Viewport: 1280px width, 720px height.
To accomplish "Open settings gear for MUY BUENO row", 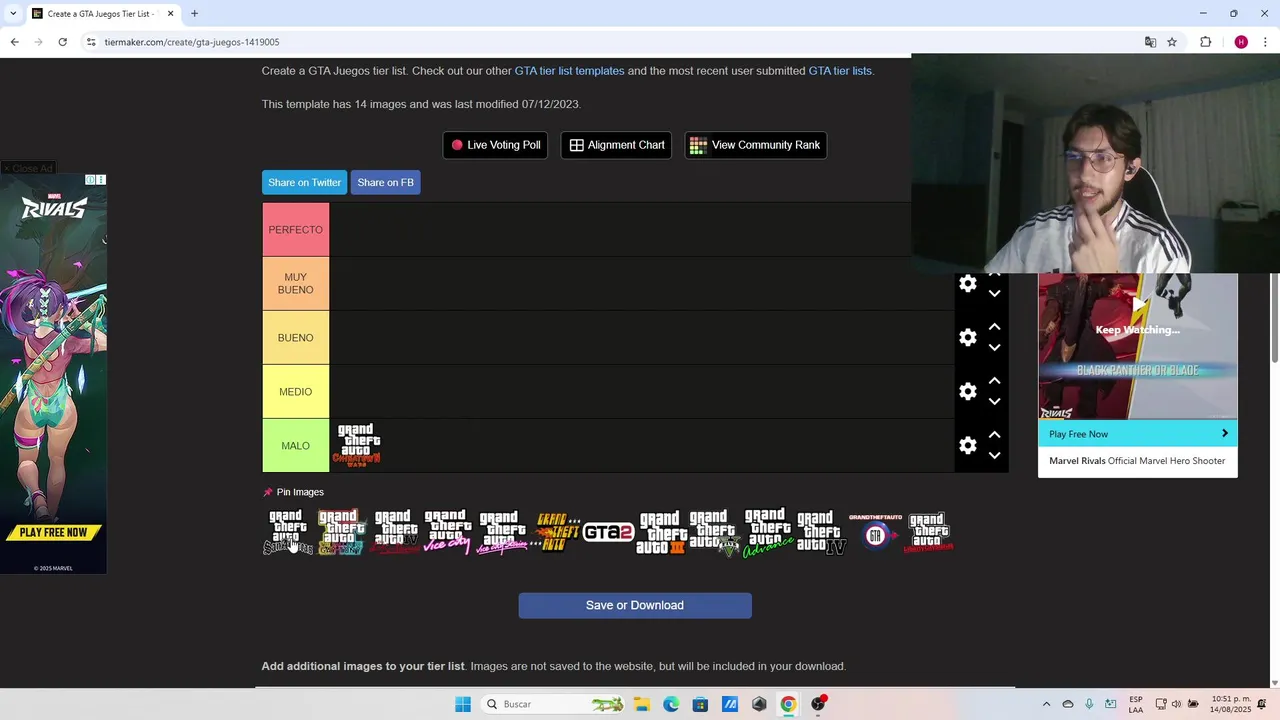I will [x=967, y=284].
